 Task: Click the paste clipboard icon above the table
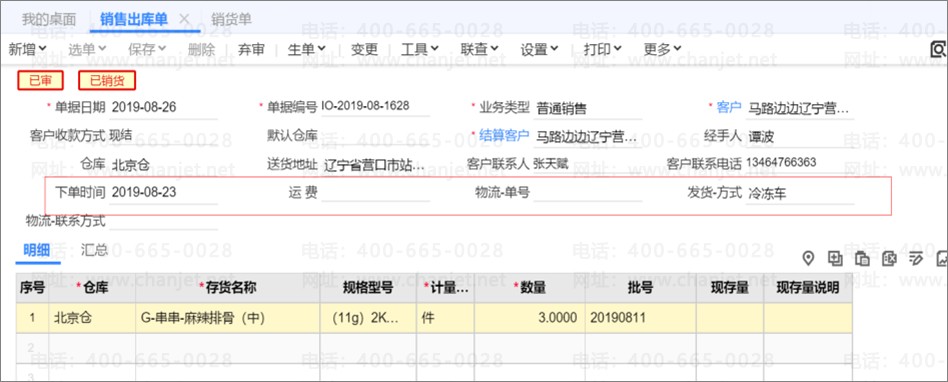(x=862, y=259)
